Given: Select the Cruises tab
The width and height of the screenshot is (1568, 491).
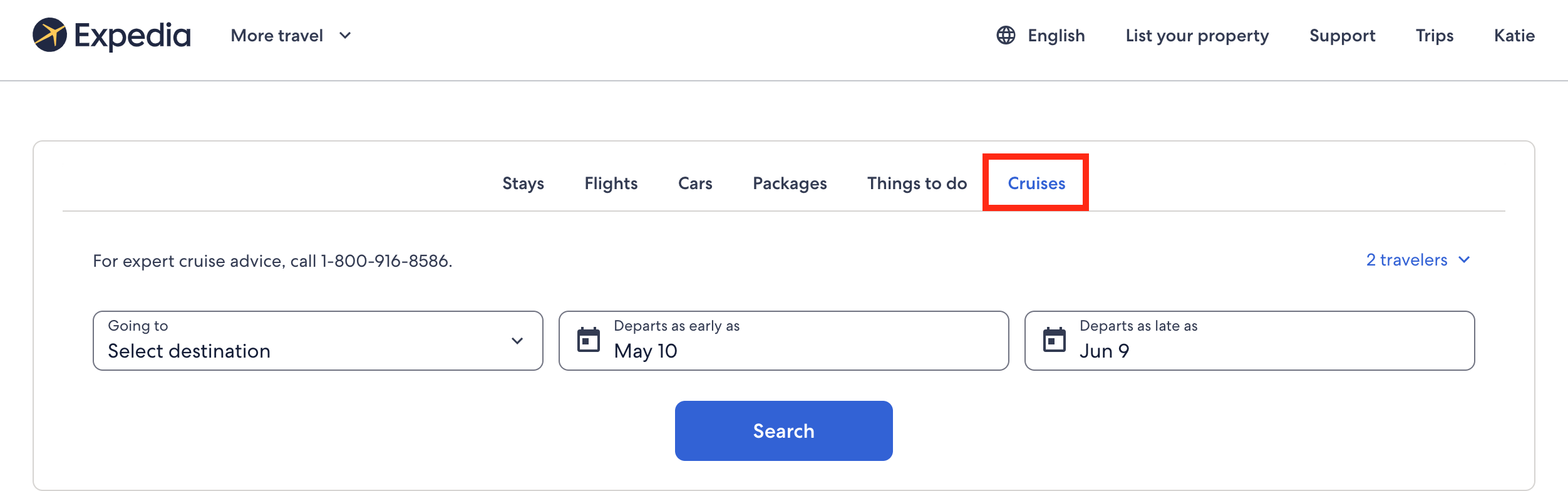Looking at the screenshot, I should pos(1036,183).
